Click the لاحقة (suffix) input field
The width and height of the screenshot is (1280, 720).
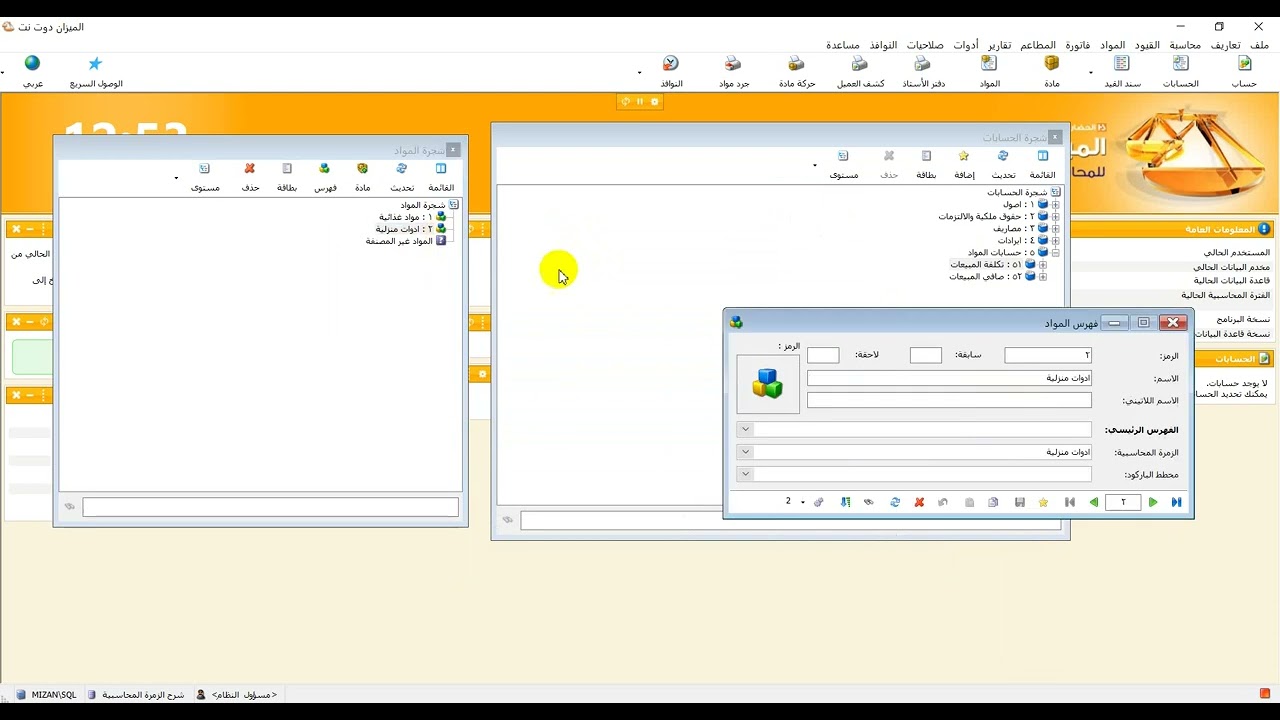(823, 355)
